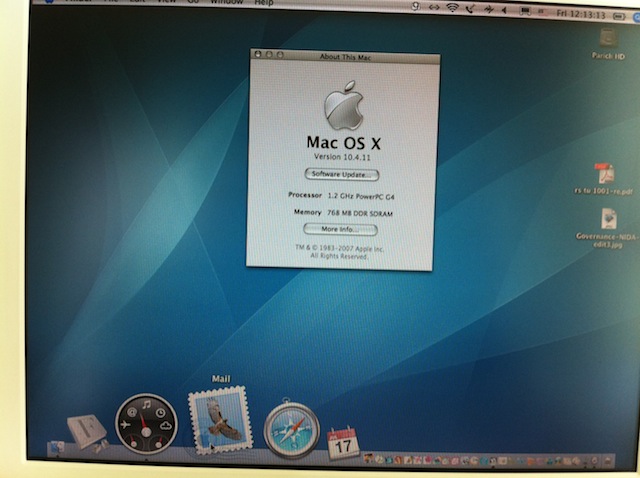Screen dimensions: 640x478
Task: Select the hard disk icon on desktop
Action: point(604,38)
